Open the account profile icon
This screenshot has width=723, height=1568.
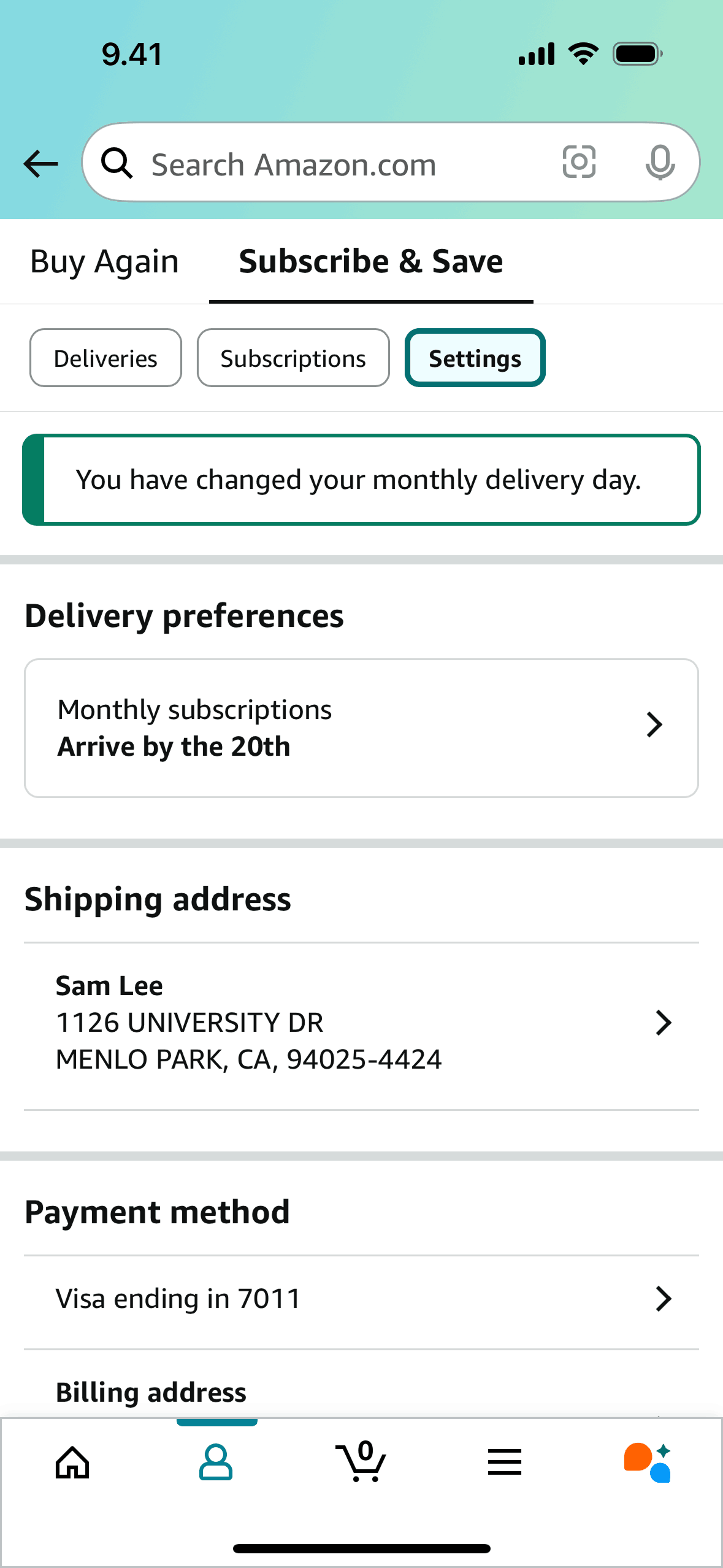pyautogui.click(x=216, y=1462)
